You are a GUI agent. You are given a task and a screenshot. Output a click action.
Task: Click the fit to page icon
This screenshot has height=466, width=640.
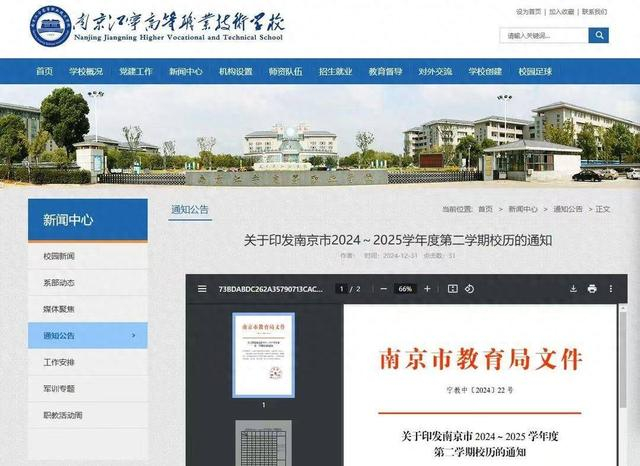(453, 289)
